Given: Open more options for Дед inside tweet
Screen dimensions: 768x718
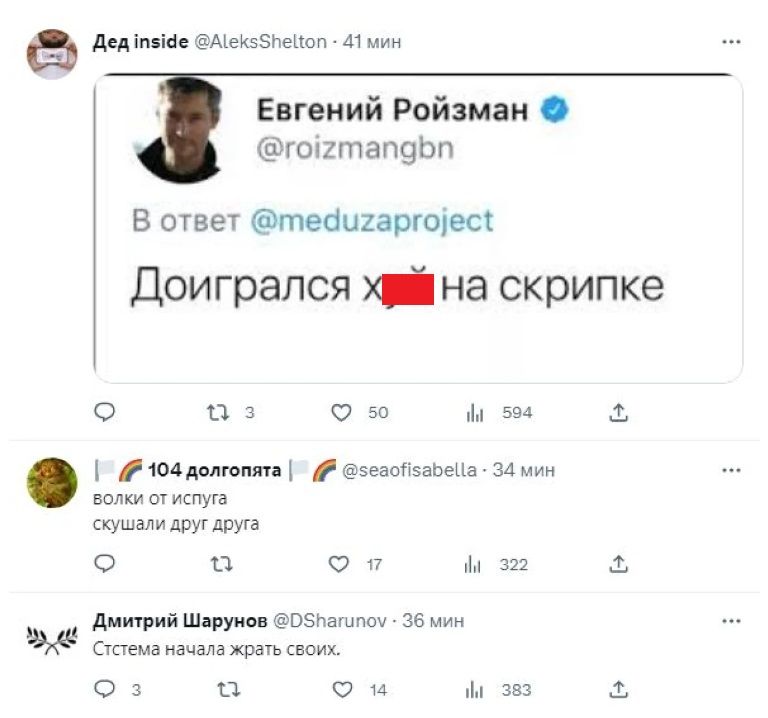Looking at the screenshot, I should (731, 42).
